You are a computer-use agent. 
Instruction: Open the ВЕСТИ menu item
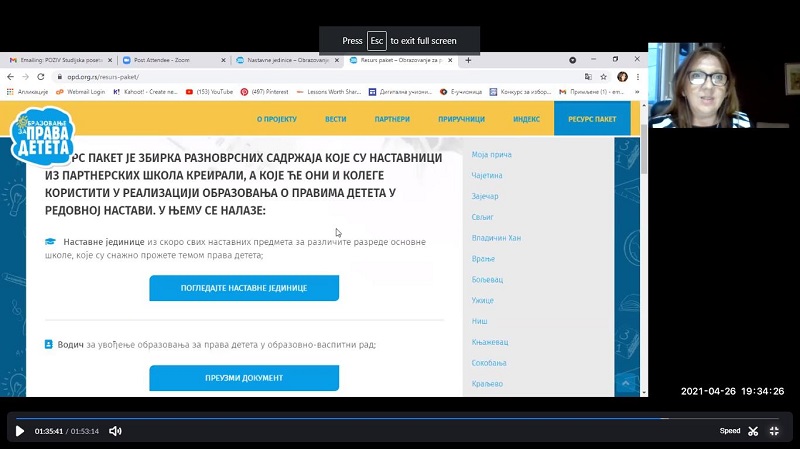tap(336, 119)
